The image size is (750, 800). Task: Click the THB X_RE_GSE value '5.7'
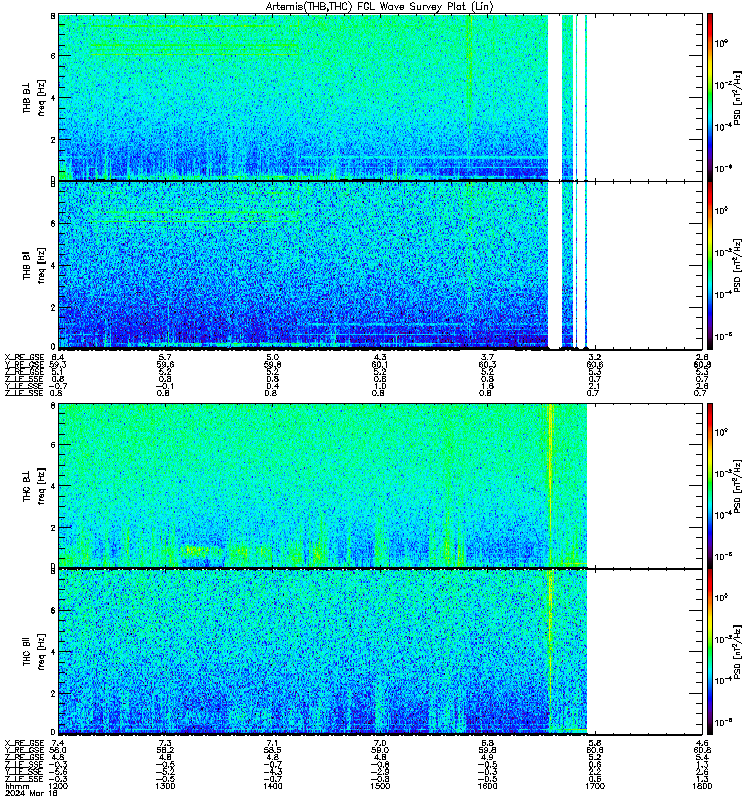[165, 357]
